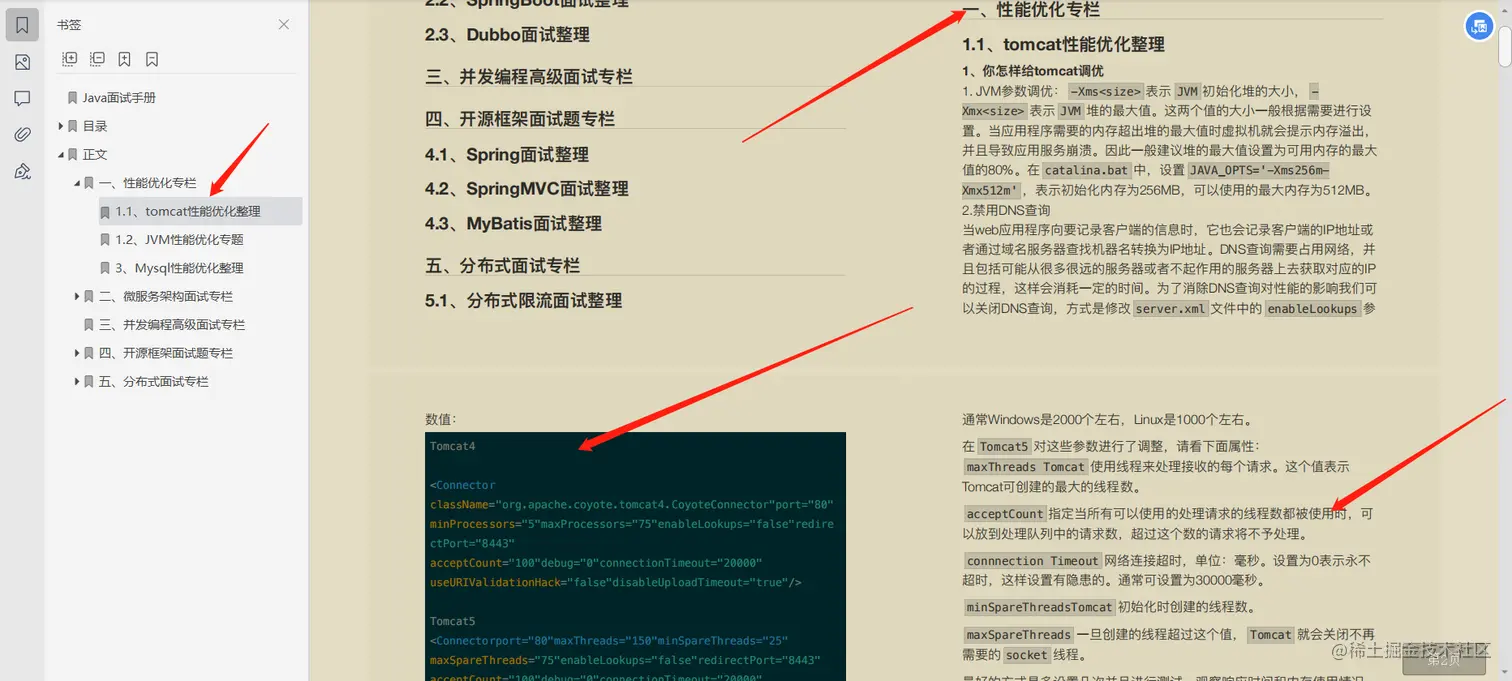Open the bookmarks panel icon in sidebar
The image size is (1512, 681).
[22, 25]
